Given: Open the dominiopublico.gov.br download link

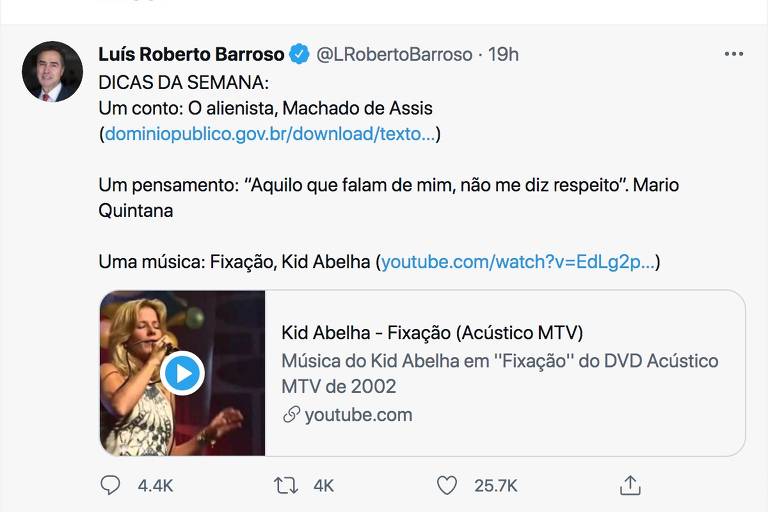Looking at the screenshot, I should (x=270, y=133).
